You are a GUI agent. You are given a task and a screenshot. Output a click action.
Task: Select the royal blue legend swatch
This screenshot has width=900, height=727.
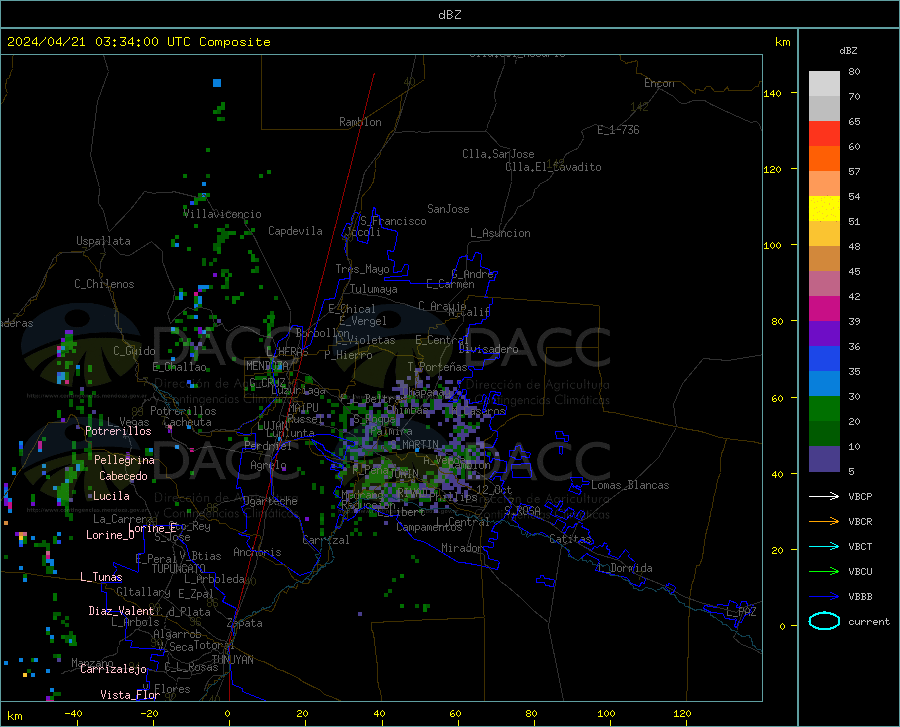click(x=824, y=359)
